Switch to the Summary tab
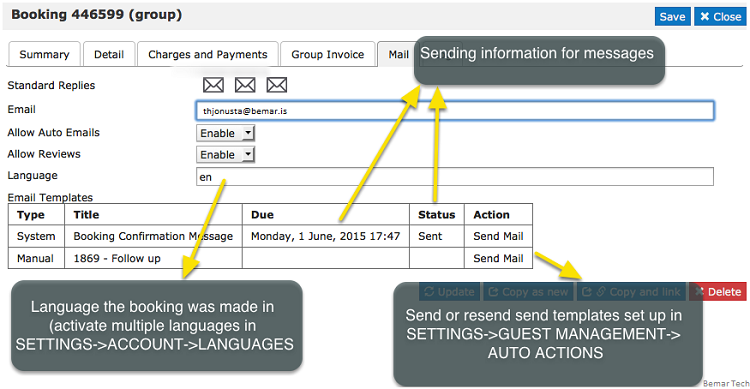Screen dimensions: 750x389 44,55
